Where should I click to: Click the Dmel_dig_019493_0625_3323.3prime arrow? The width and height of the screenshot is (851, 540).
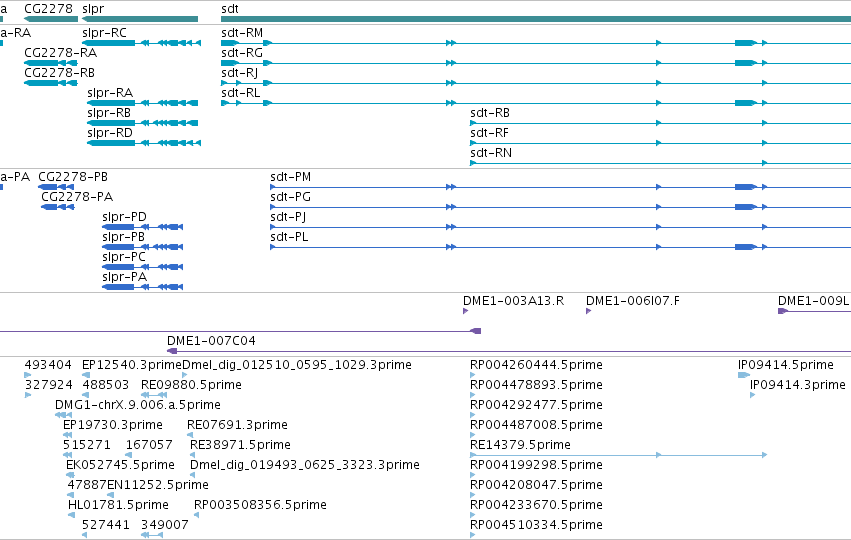click(x=193, y=475)
